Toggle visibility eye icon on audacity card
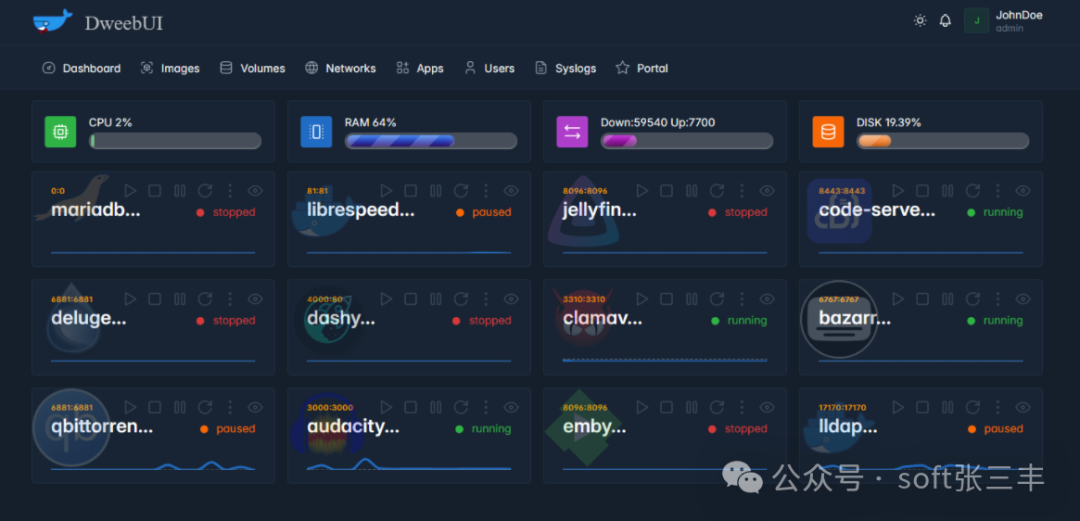The height and width of the screenshot is (521, 1080). point(511,407)
